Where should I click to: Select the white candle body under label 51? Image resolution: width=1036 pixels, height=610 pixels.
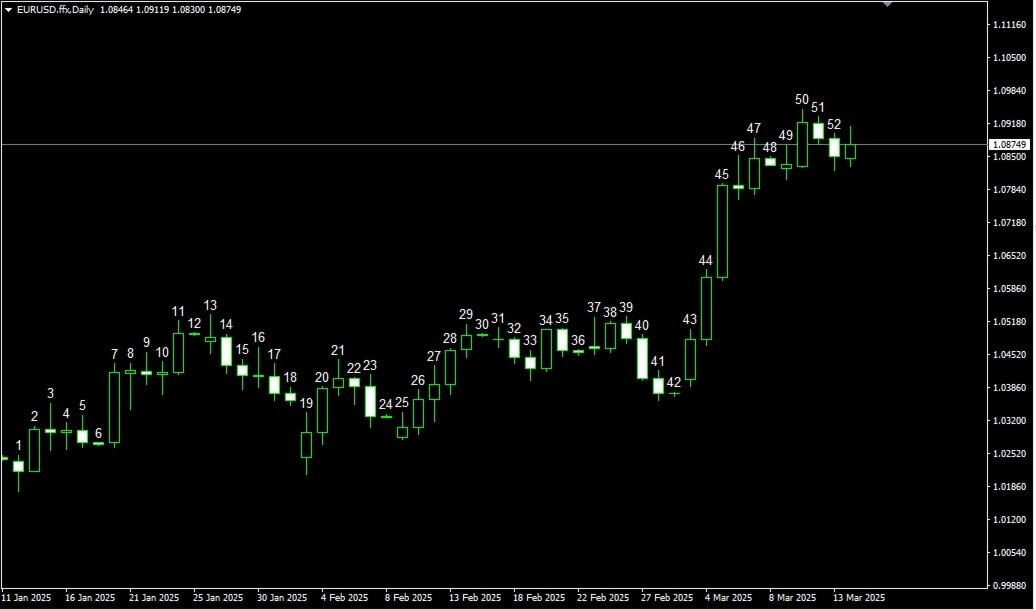pos(818,131)
